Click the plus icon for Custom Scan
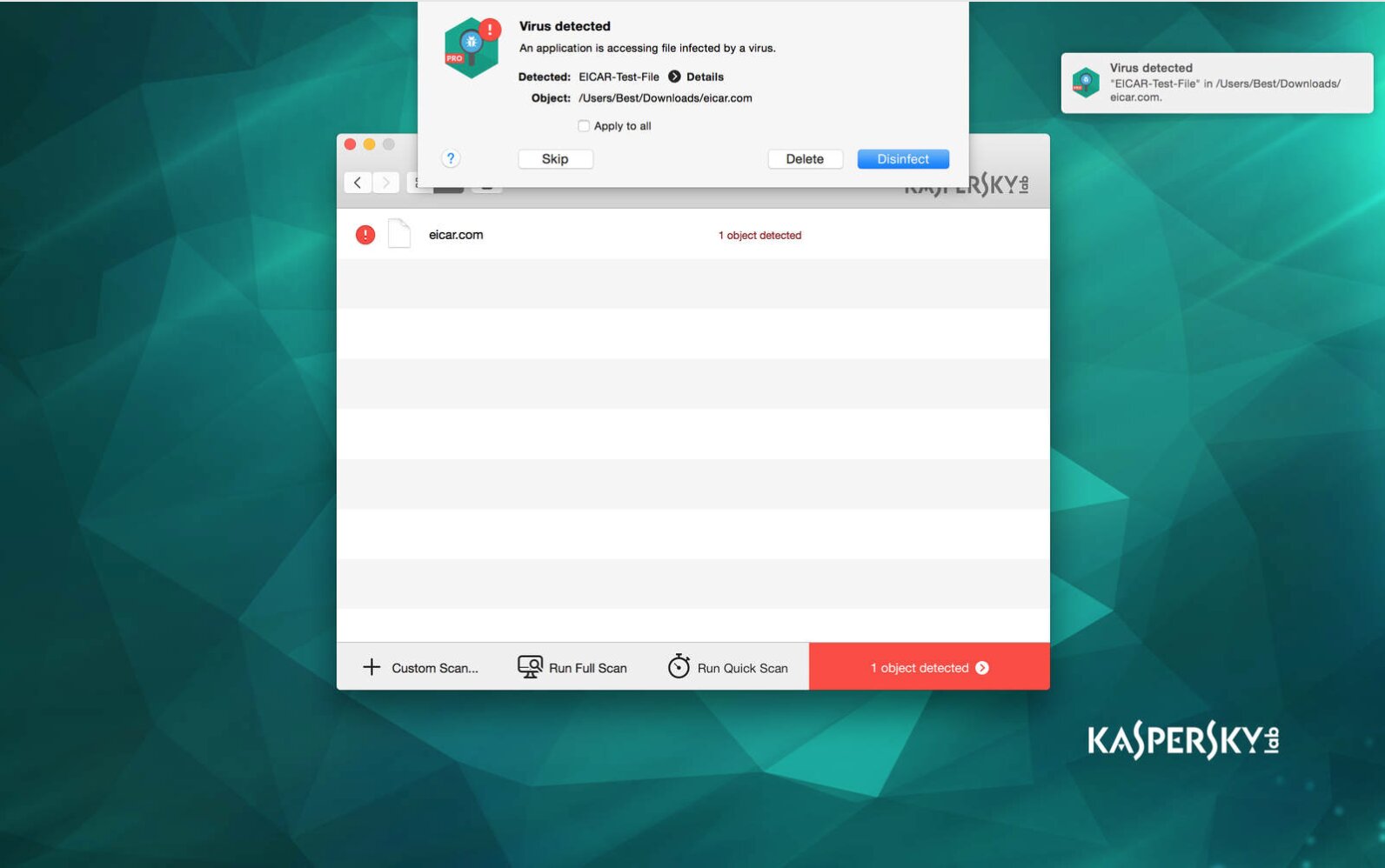 pyautogui.click(x=371, y=667)
